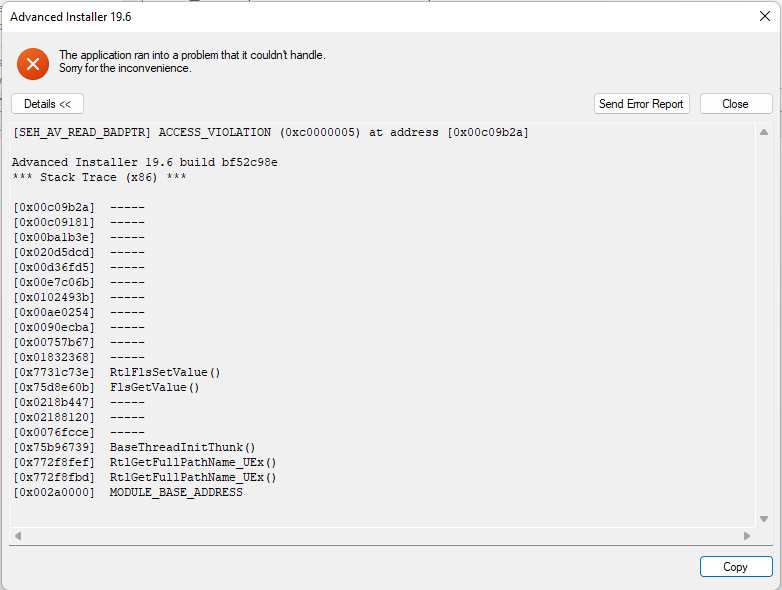Screen dimensions: 782x590
Task: Click the 'Advanced Installer 19.6 build bf52c98e' line
Action: 145,163
